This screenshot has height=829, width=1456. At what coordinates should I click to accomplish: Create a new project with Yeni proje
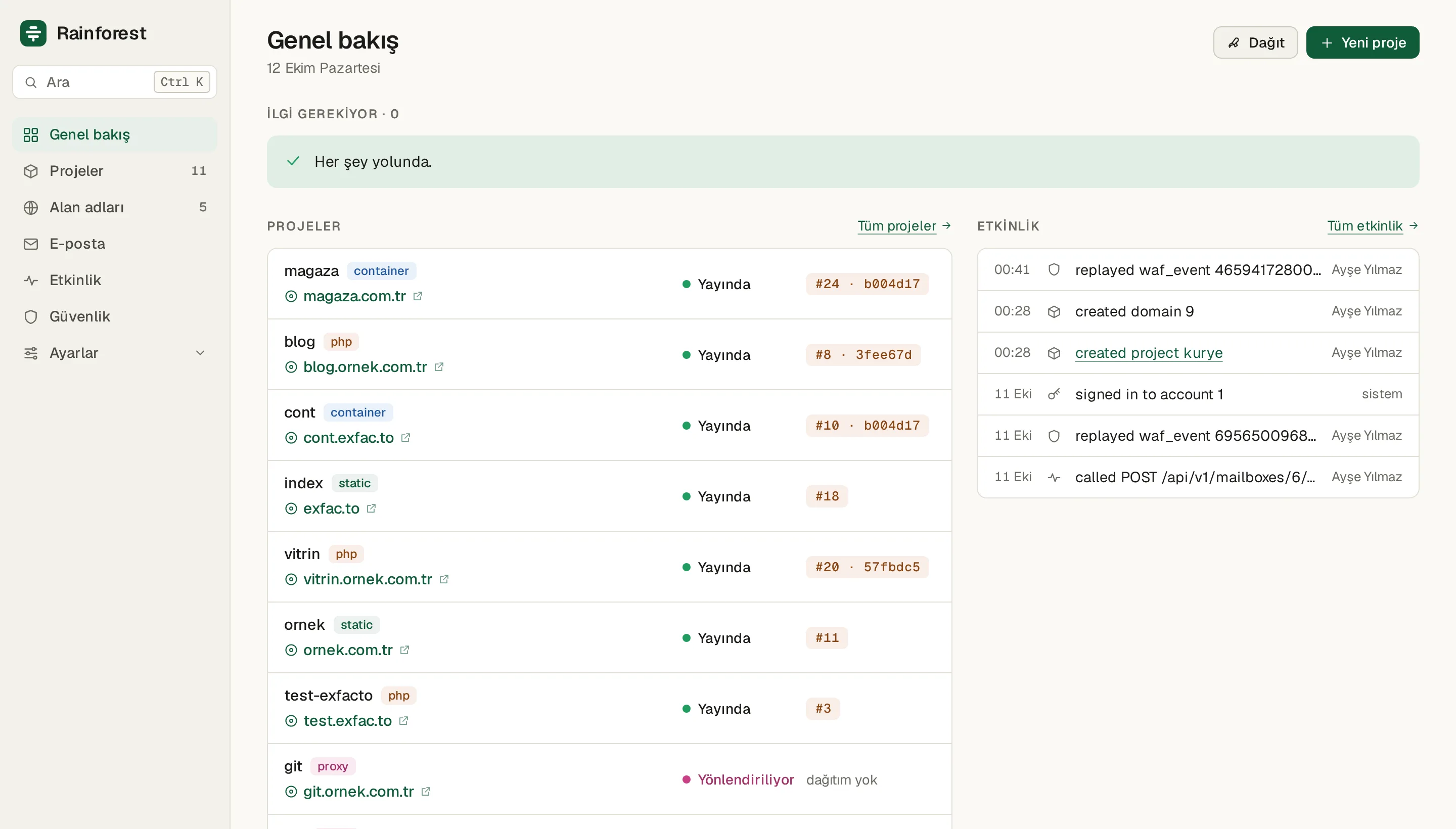[1362, 42]
